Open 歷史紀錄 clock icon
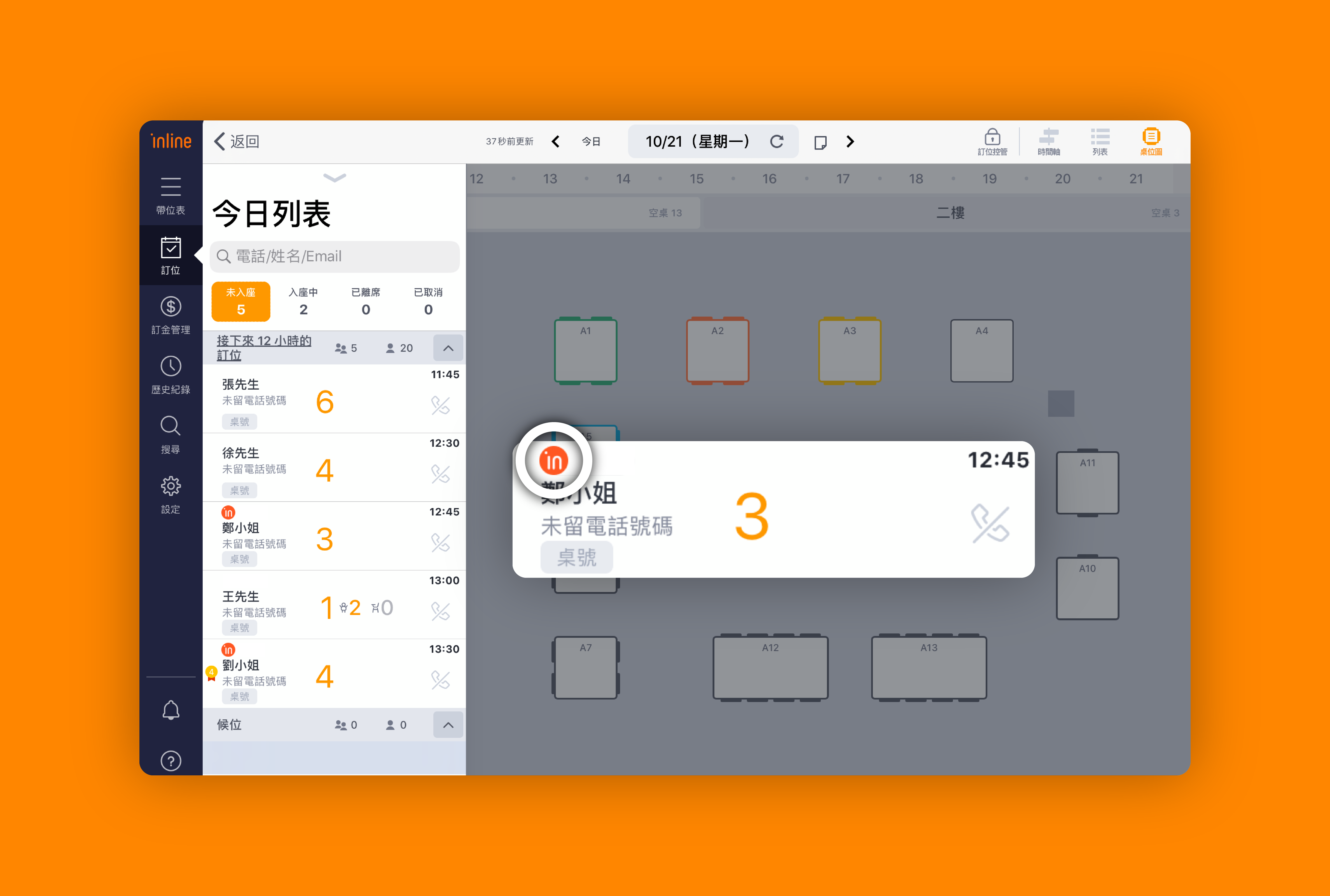 pyautogui.click(x=170, y=366)
